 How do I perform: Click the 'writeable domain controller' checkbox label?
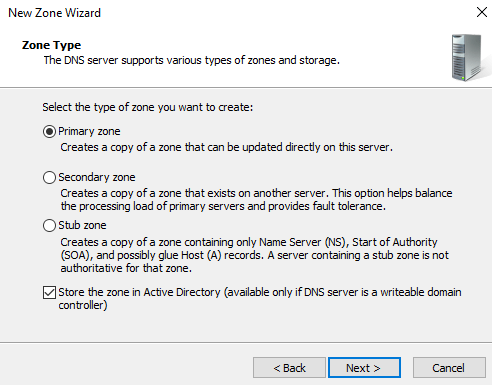click(x=260, y=298)
